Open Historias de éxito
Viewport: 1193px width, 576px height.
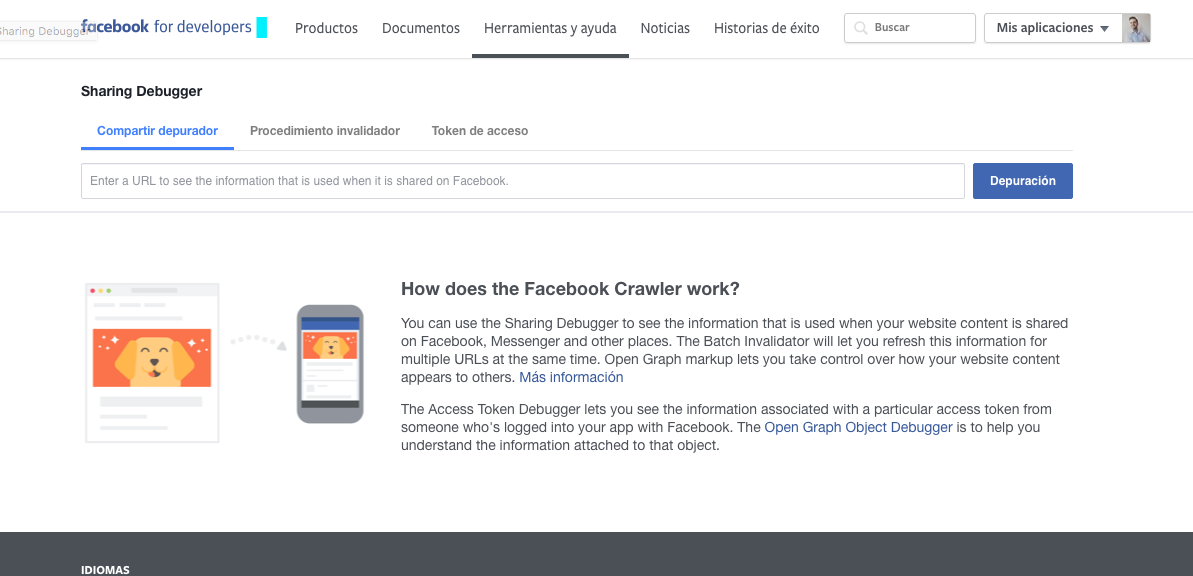pyautogui.click(x=767, y=28)
